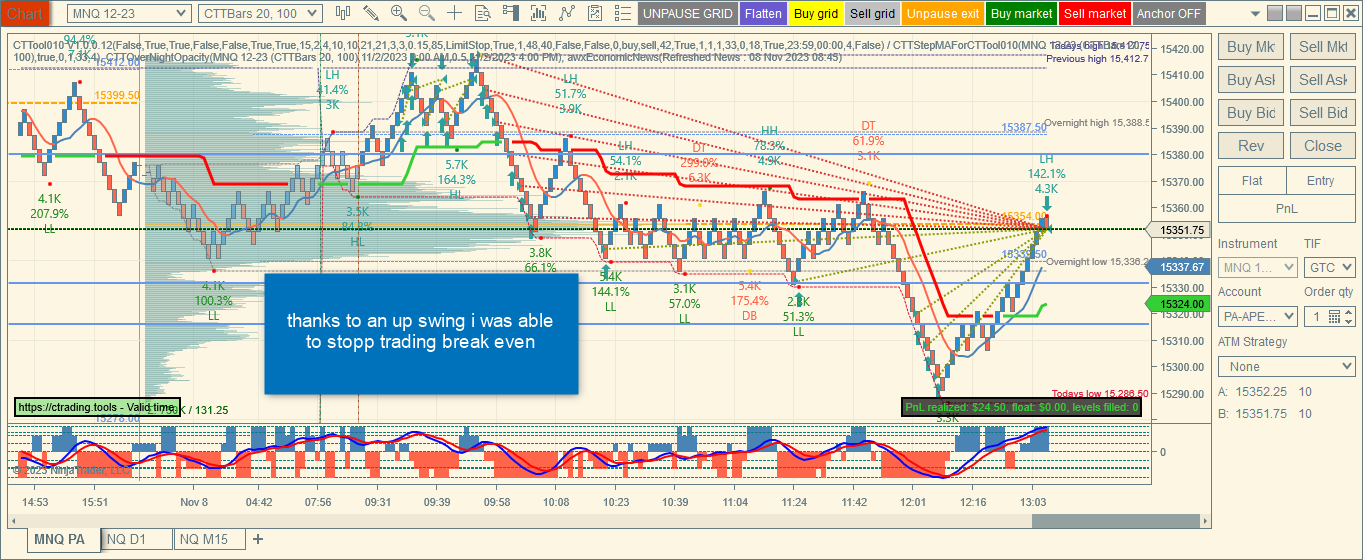
Task: Click the orange 15399.50 level label
Action: pyautogui.click(x=117, y=95)
